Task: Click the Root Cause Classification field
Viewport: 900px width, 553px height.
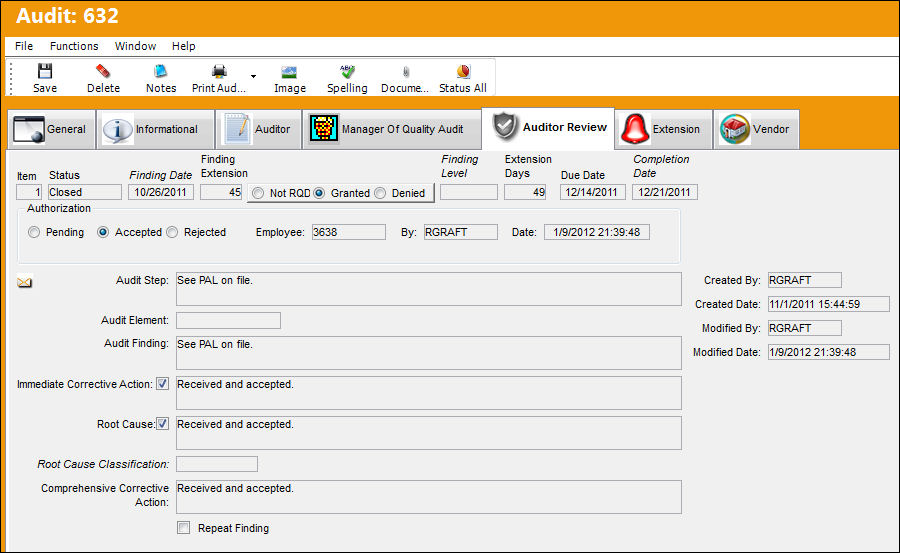Action: point(217,464)
